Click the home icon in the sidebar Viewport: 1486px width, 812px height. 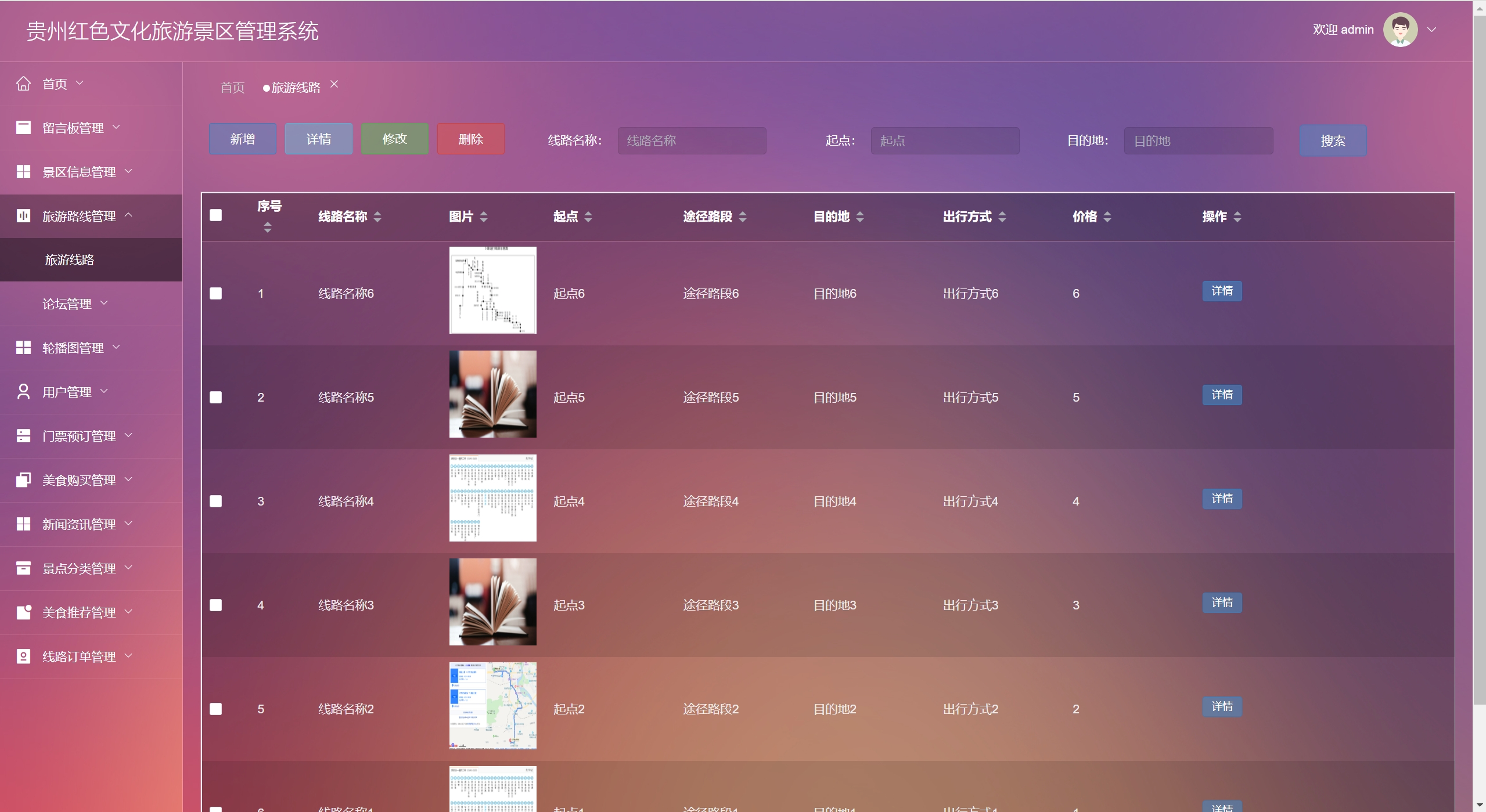pos(23,84)
